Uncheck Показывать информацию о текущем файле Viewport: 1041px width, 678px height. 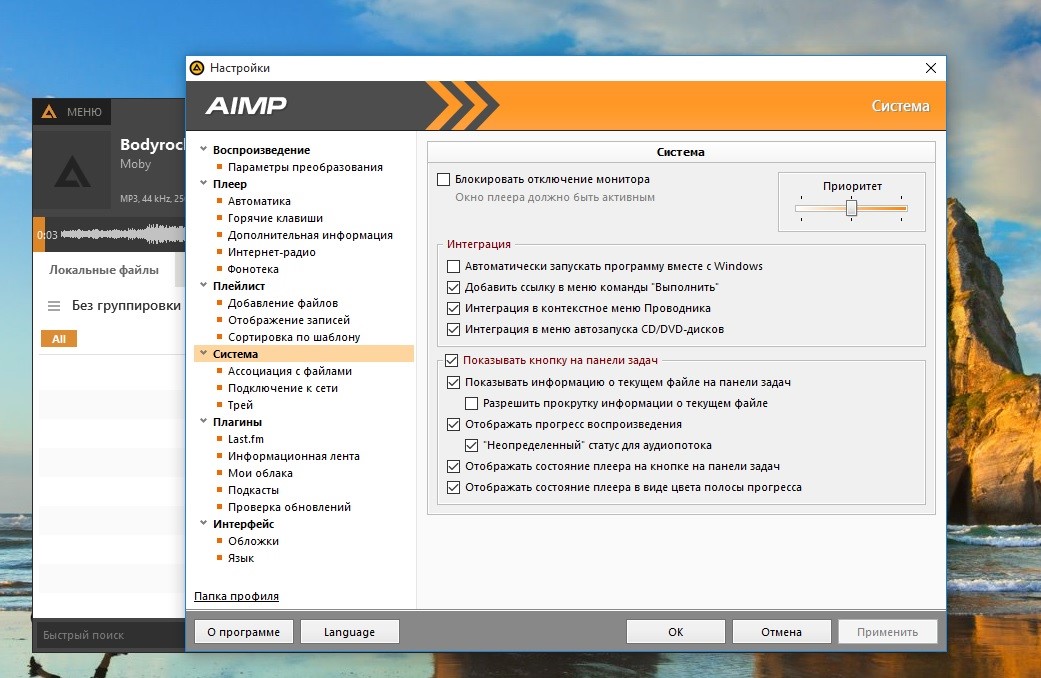pos(453,382)
